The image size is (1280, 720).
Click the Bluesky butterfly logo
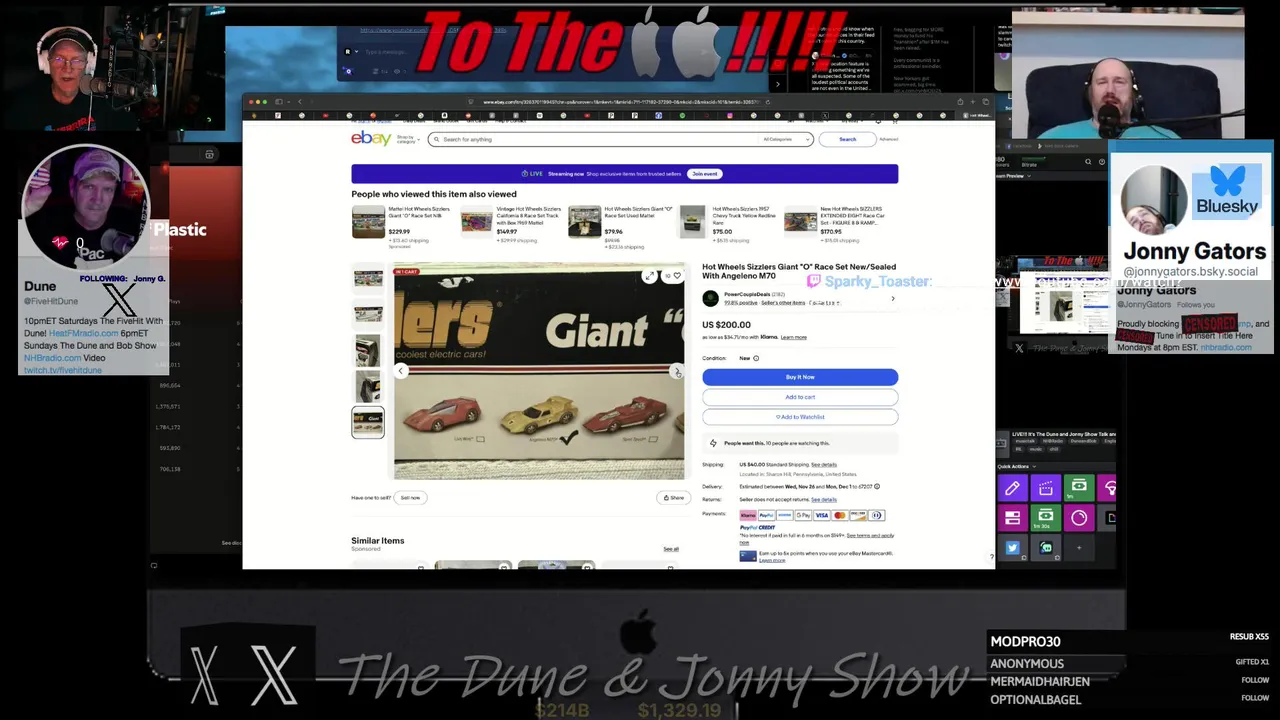tap(1226, 181)
